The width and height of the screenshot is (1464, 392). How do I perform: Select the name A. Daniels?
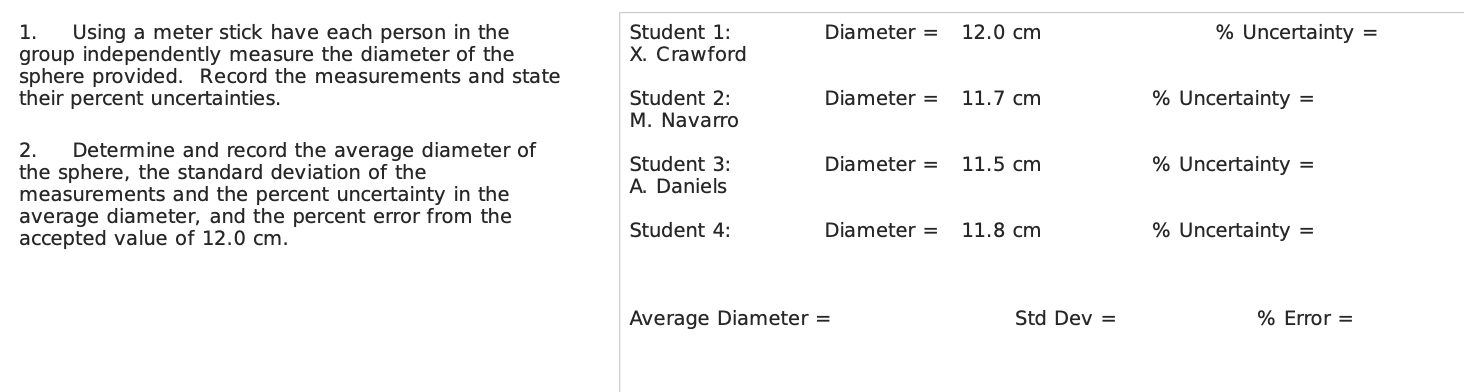pos(678,186)
